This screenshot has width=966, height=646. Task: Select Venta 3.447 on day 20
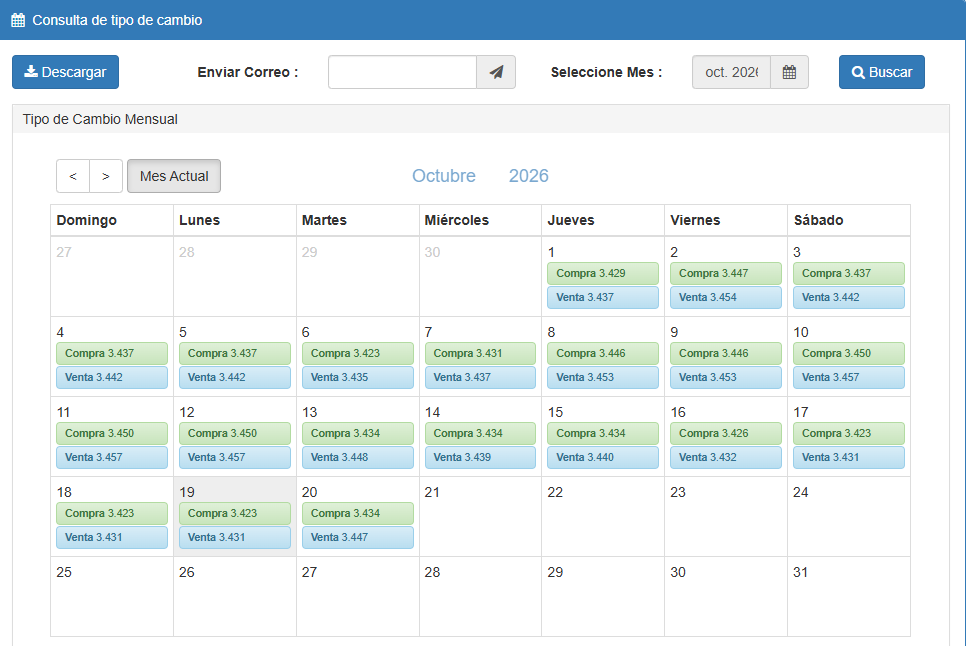[357, 538]
